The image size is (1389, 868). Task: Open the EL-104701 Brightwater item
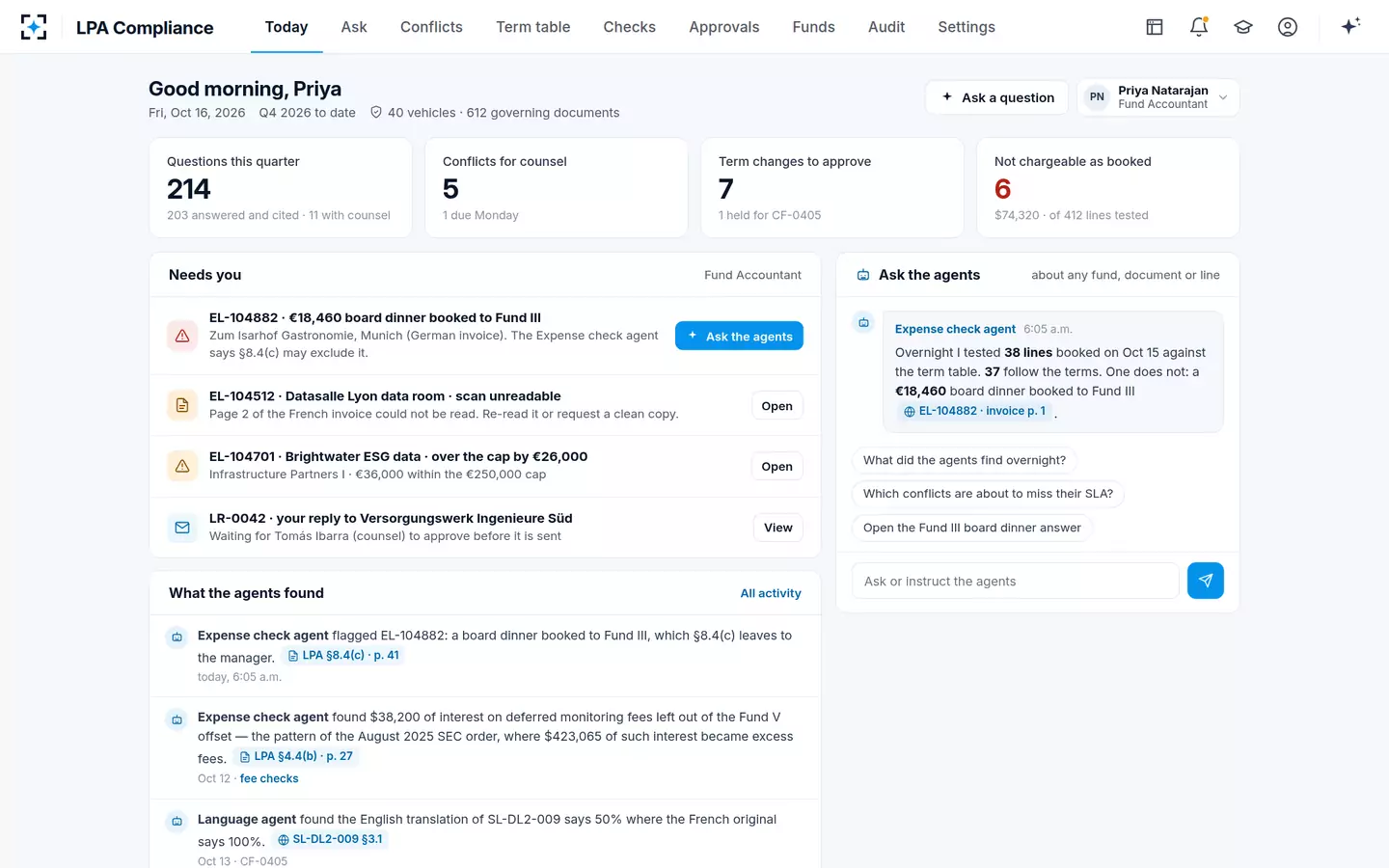pyautogui.click(x=776, y=467)
